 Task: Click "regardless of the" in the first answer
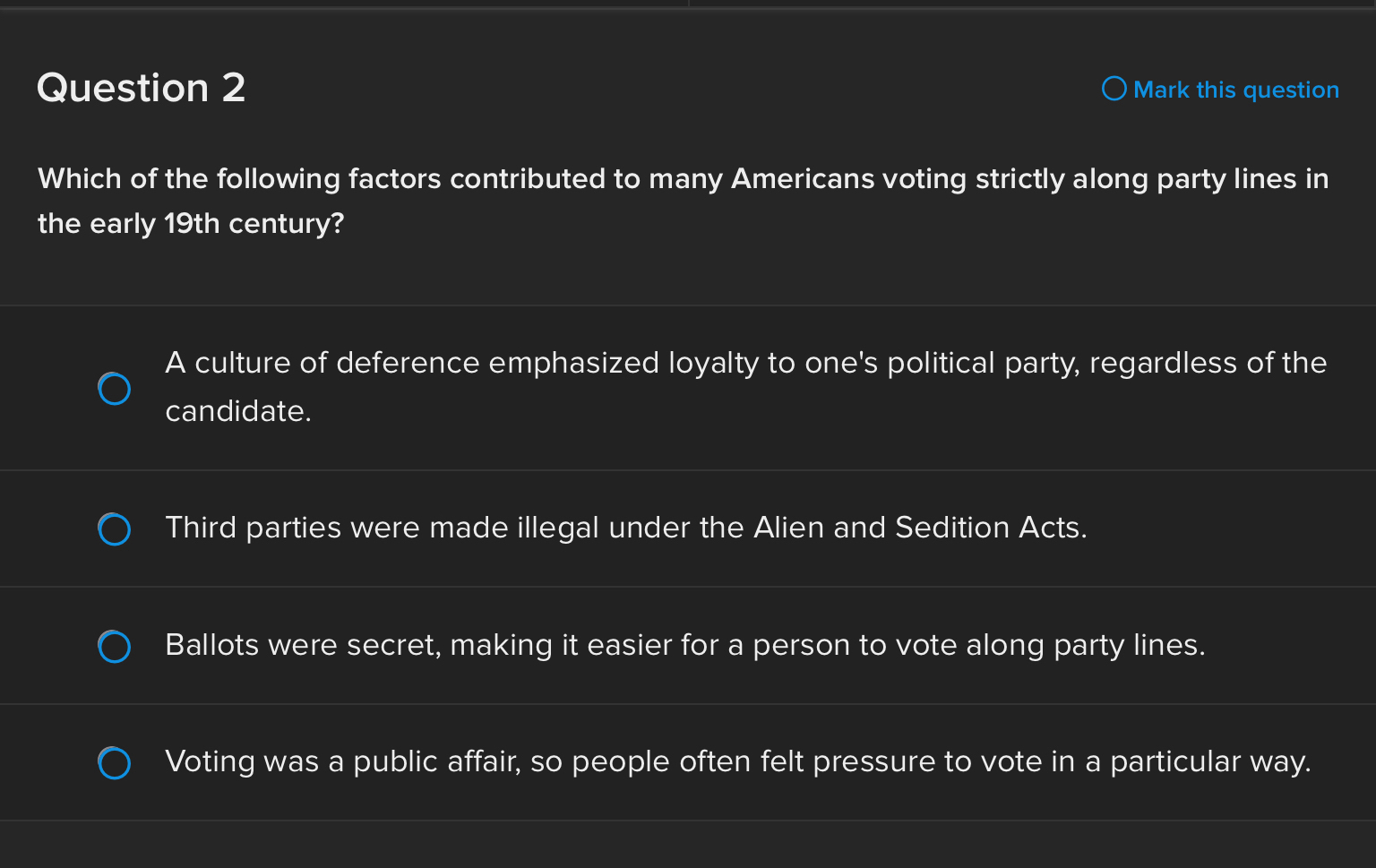tap(1208, 363)
